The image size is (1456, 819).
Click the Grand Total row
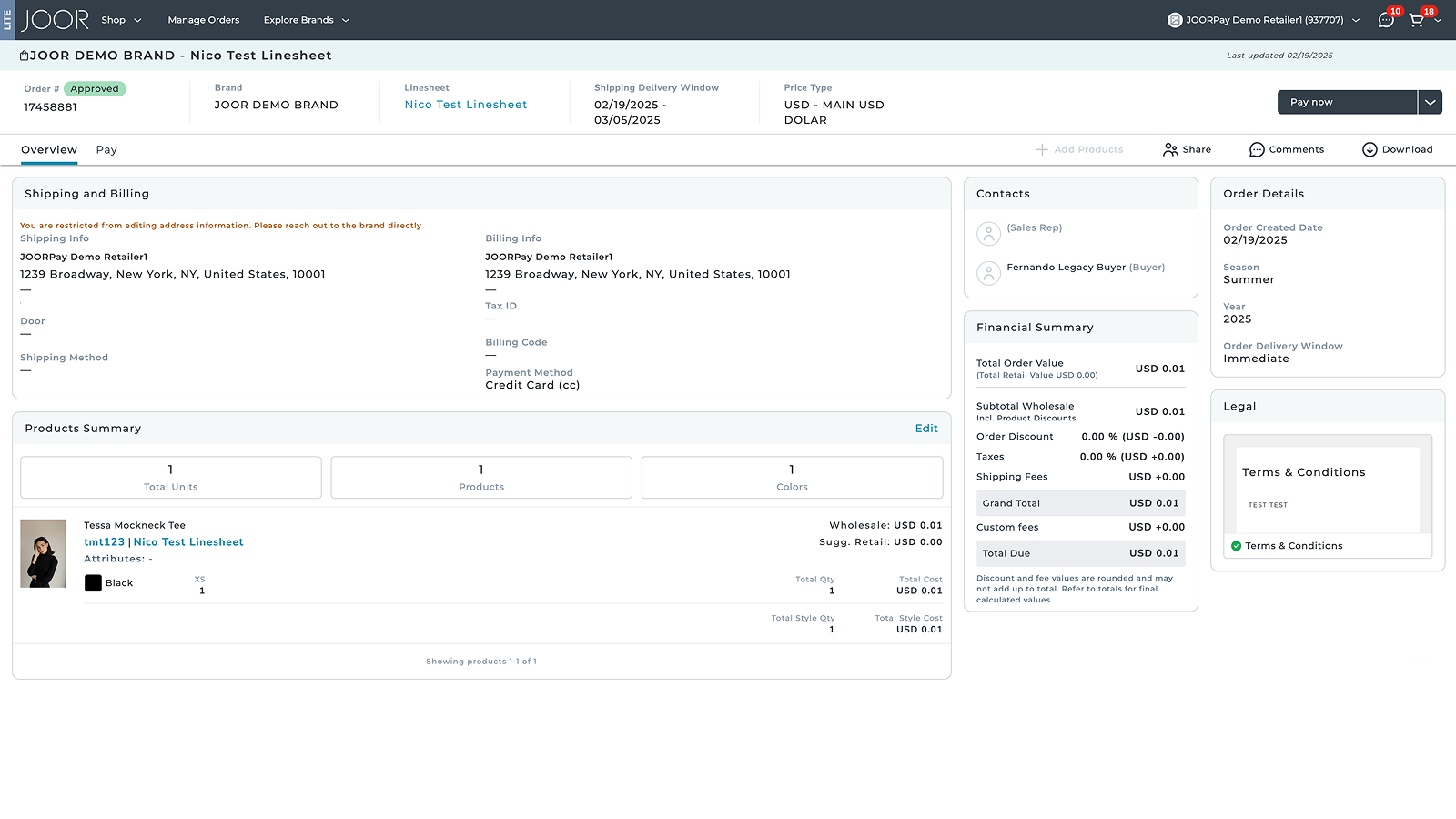[x=1081, y=503]
